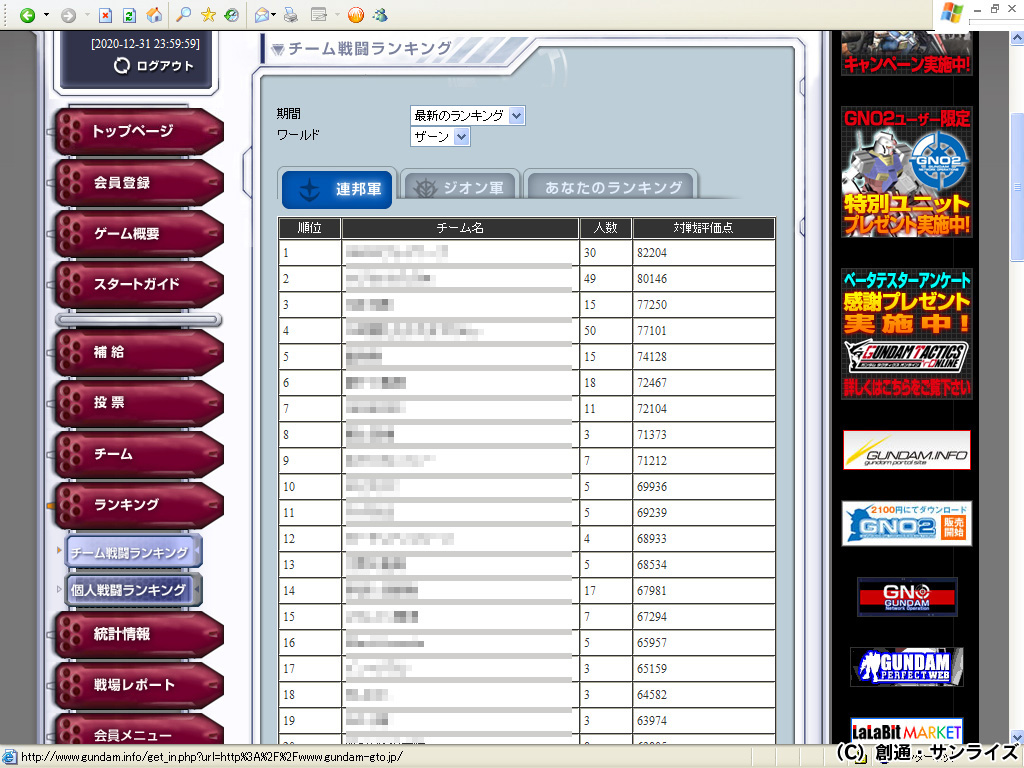Open browsing History clock icon
1024x768 pixels.
coord(231,14)
